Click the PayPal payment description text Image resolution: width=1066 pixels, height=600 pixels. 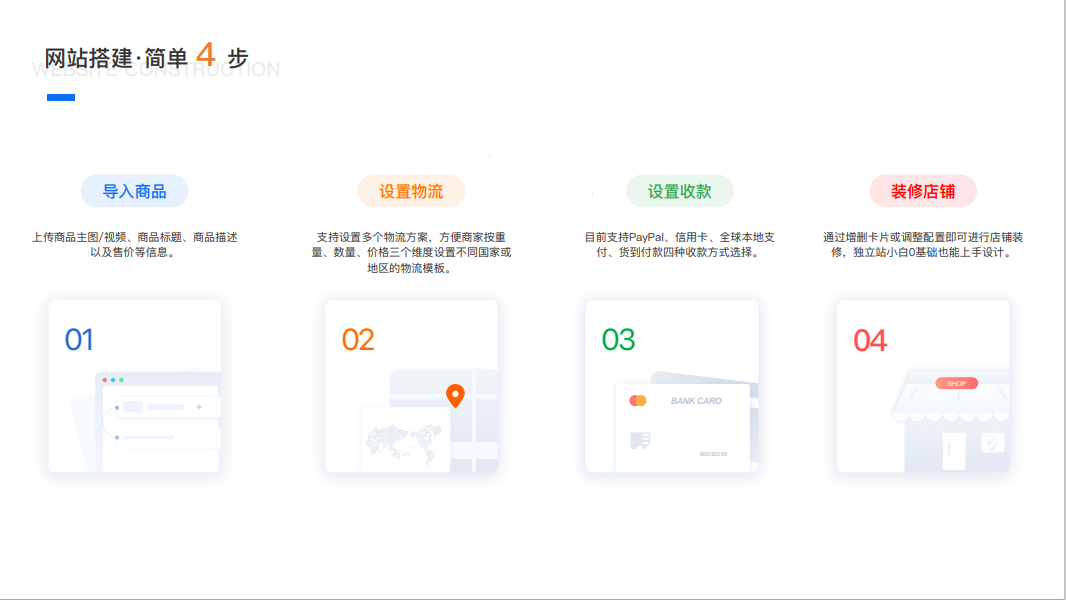(x=679, y=245)
